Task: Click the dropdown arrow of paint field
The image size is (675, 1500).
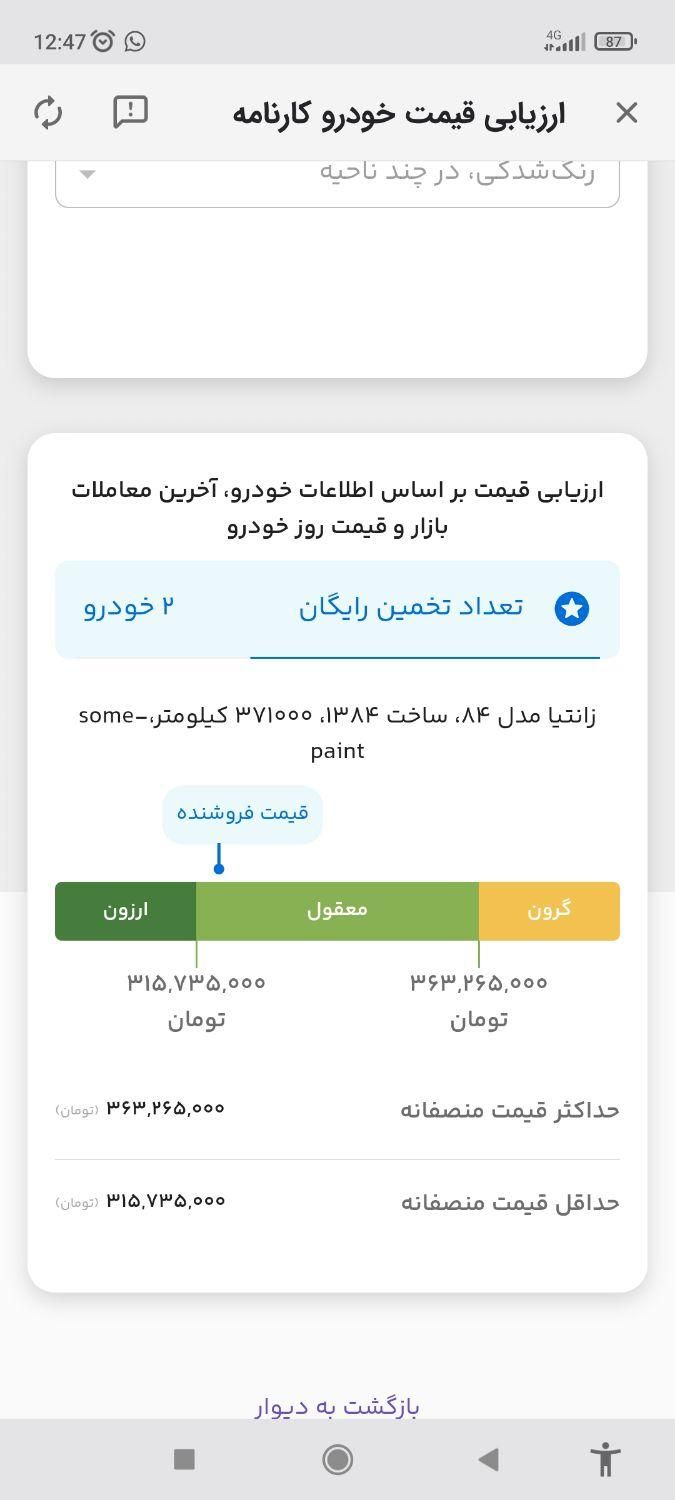Action: click(x=87, y=174)
